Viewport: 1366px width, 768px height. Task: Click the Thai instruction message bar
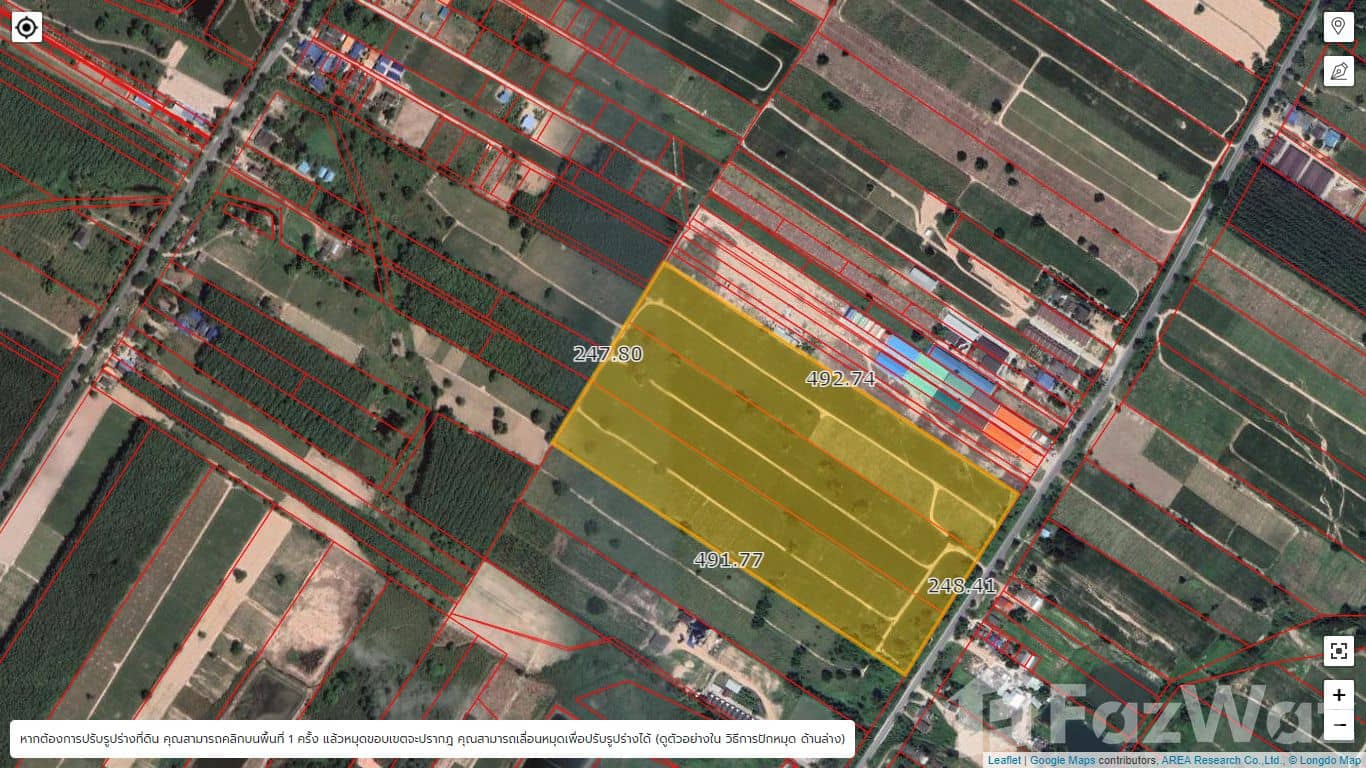point(432,739)
